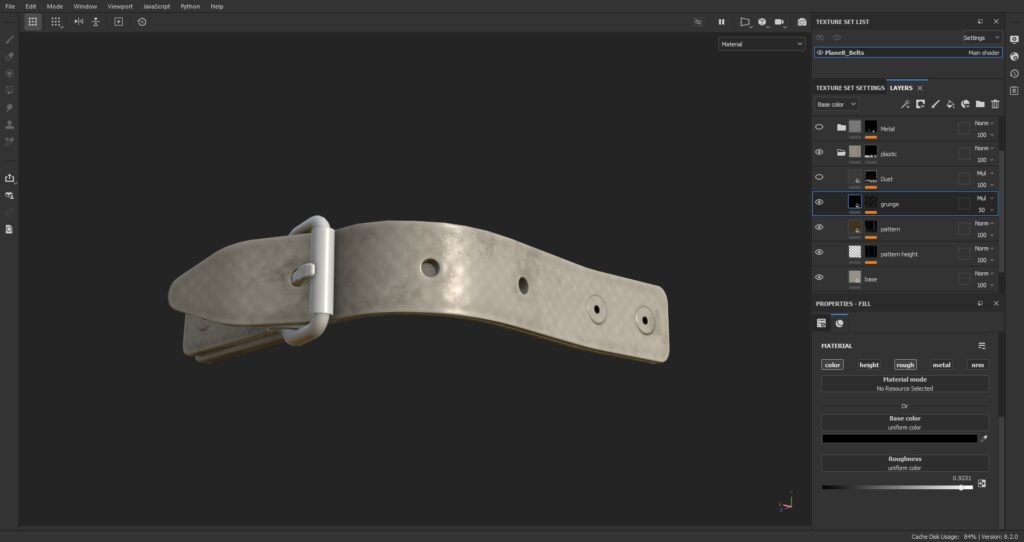
Task: Open the Viewport menu
Action: [120, 7]
